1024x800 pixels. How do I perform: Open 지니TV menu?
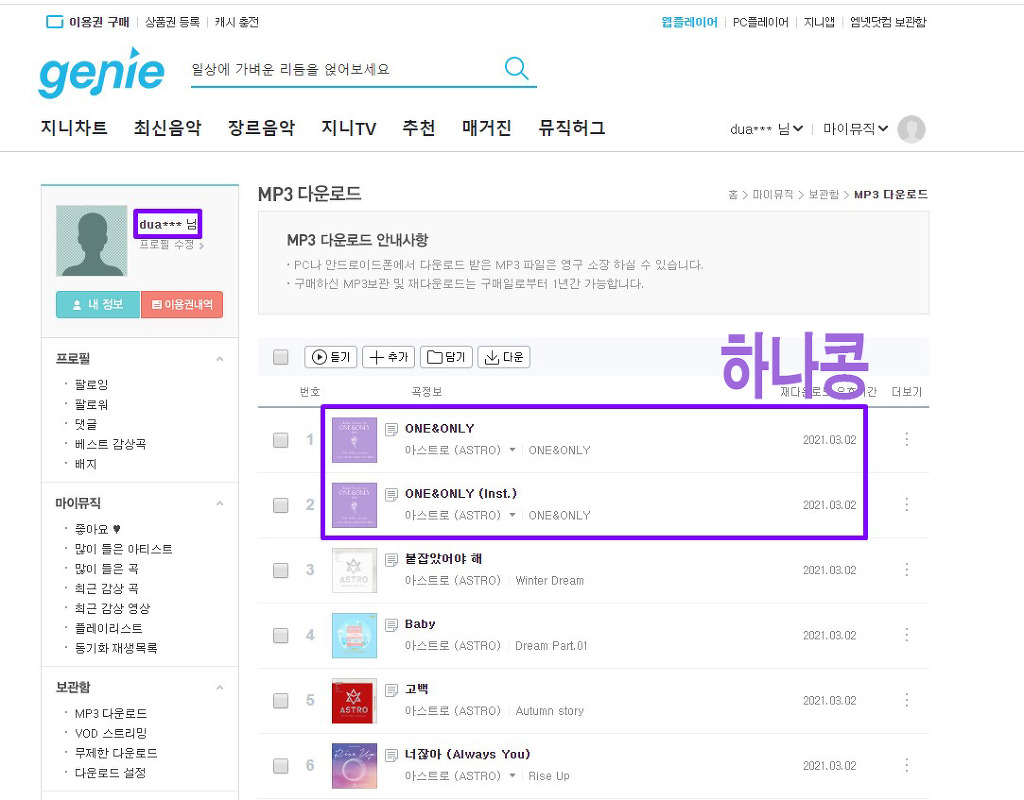[x=349, y=127]
